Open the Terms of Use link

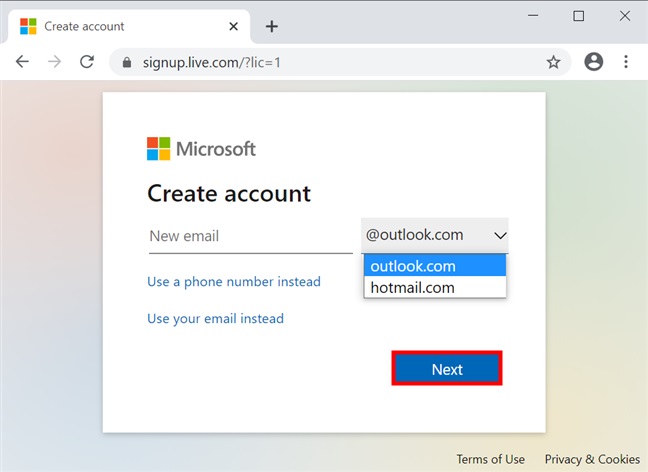[x=490, y=459]
